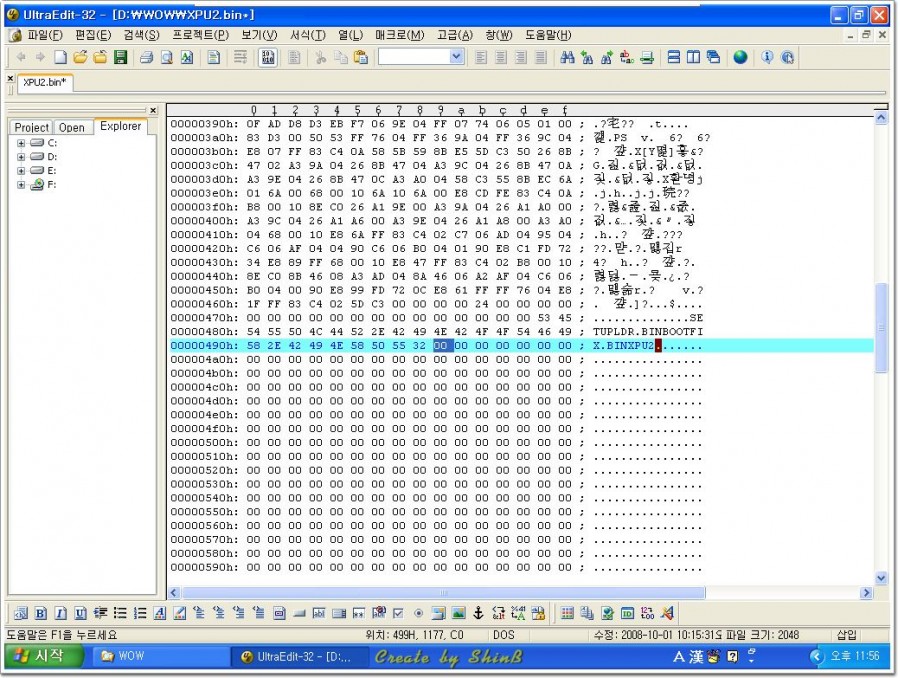This screenshot has height=678, width=900.
Task: Click the tile windows vertically icon
Action: [693, 57]
